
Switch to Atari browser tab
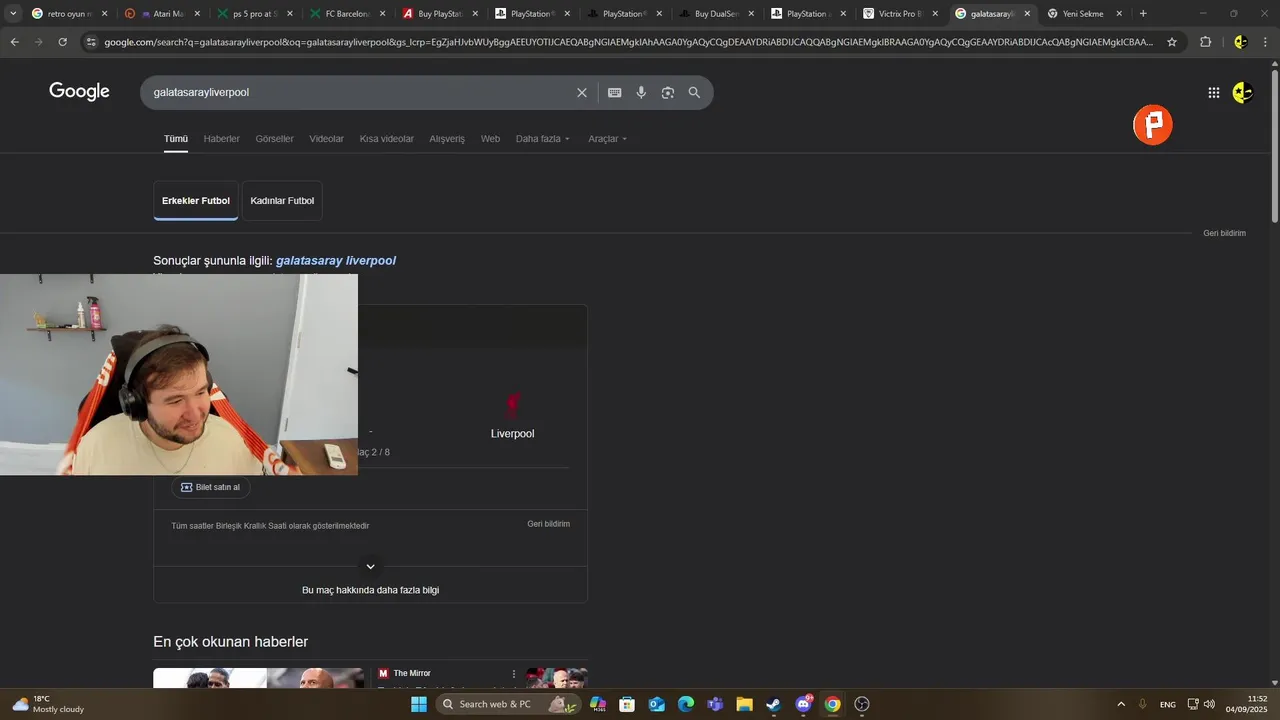tap(160, 14)
